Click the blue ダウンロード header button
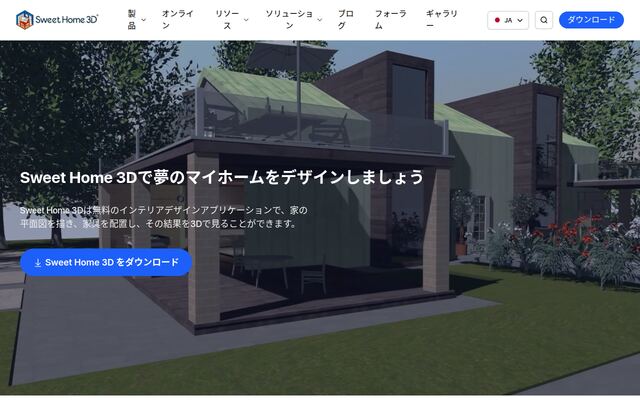640x400 pixels. 591,20
